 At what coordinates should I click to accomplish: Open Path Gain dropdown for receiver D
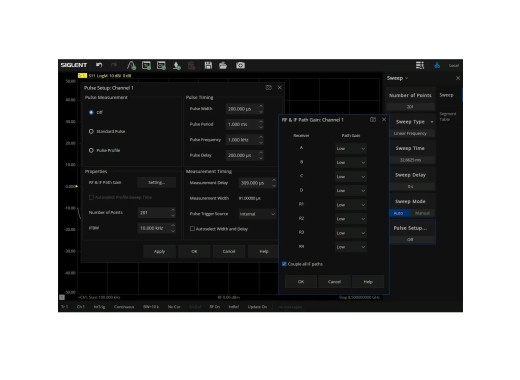(351, 190)
